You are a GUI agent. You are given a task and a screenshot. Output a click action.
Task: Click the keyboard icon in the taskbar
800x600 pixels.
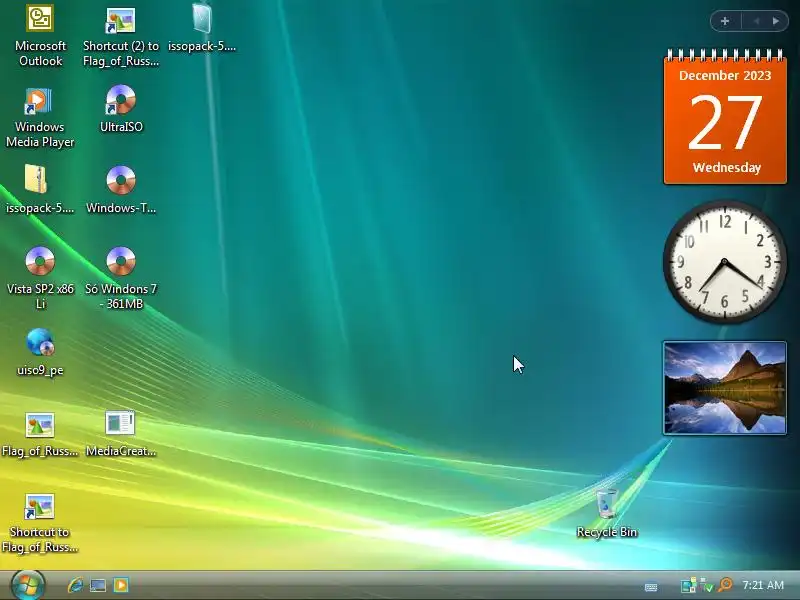coord(651,587)
